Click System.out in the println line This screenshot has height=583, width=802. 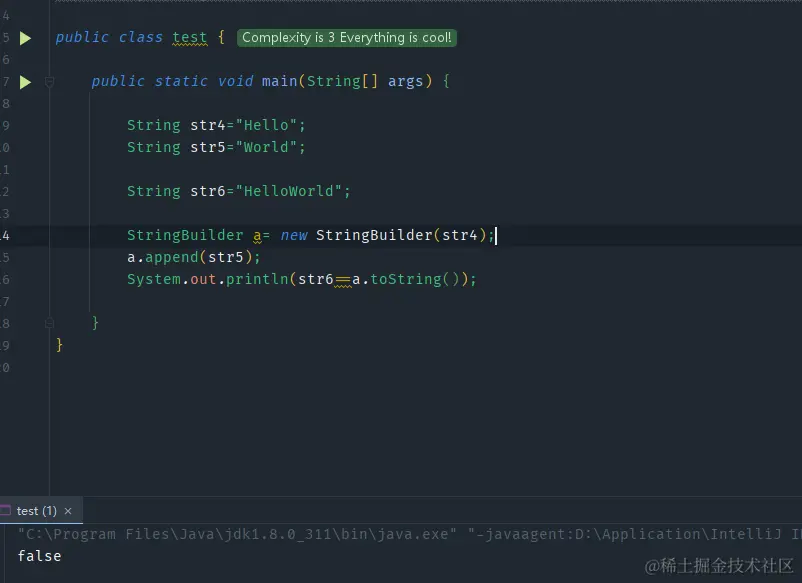coord(171,280)
